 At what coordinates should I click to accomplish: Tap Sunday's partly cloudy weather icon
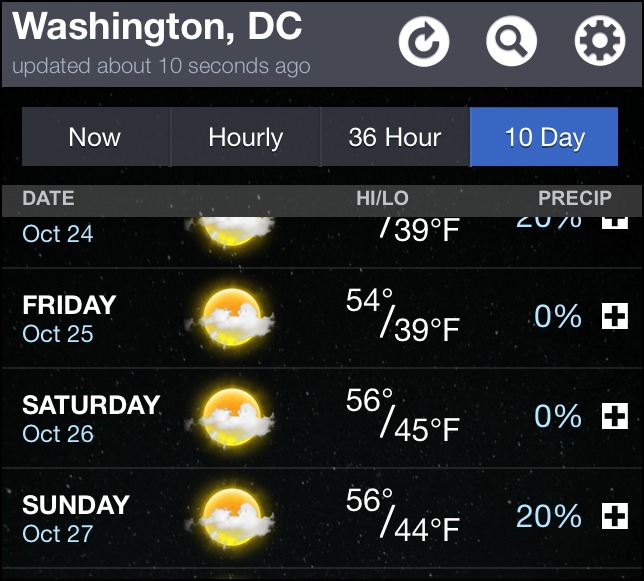233,517
